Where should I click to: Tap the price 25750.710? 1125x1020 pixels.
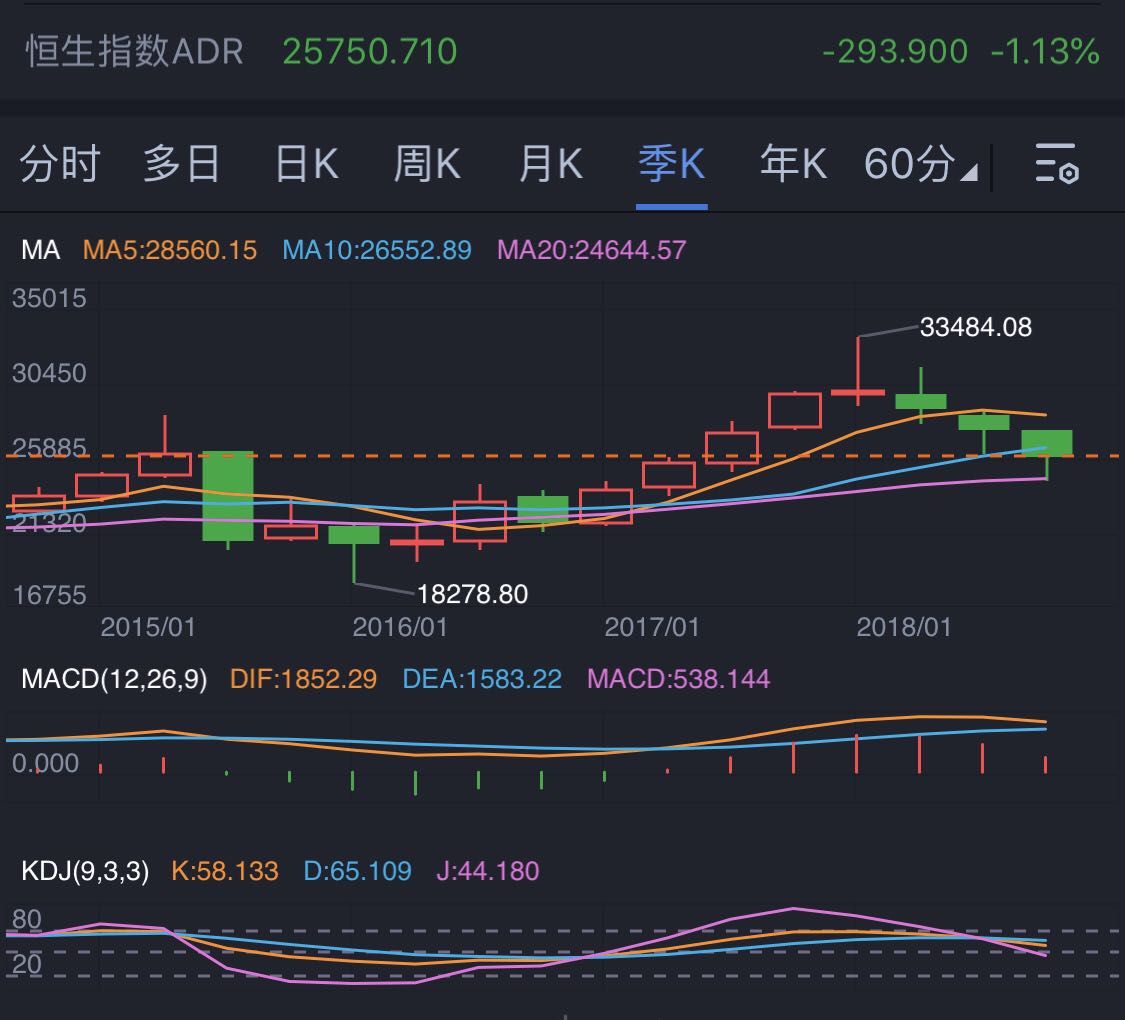pyautogui.click(x=369, y=52)
